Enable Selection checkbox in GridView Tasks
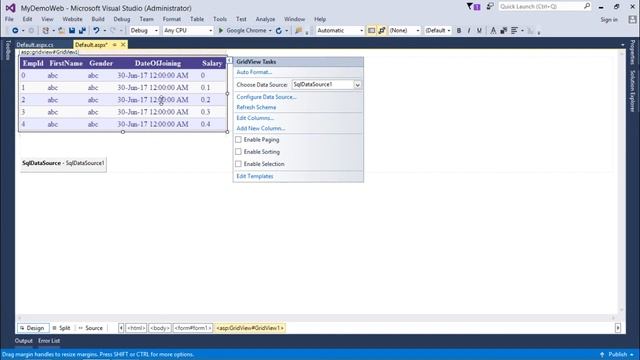 (238, 164)
